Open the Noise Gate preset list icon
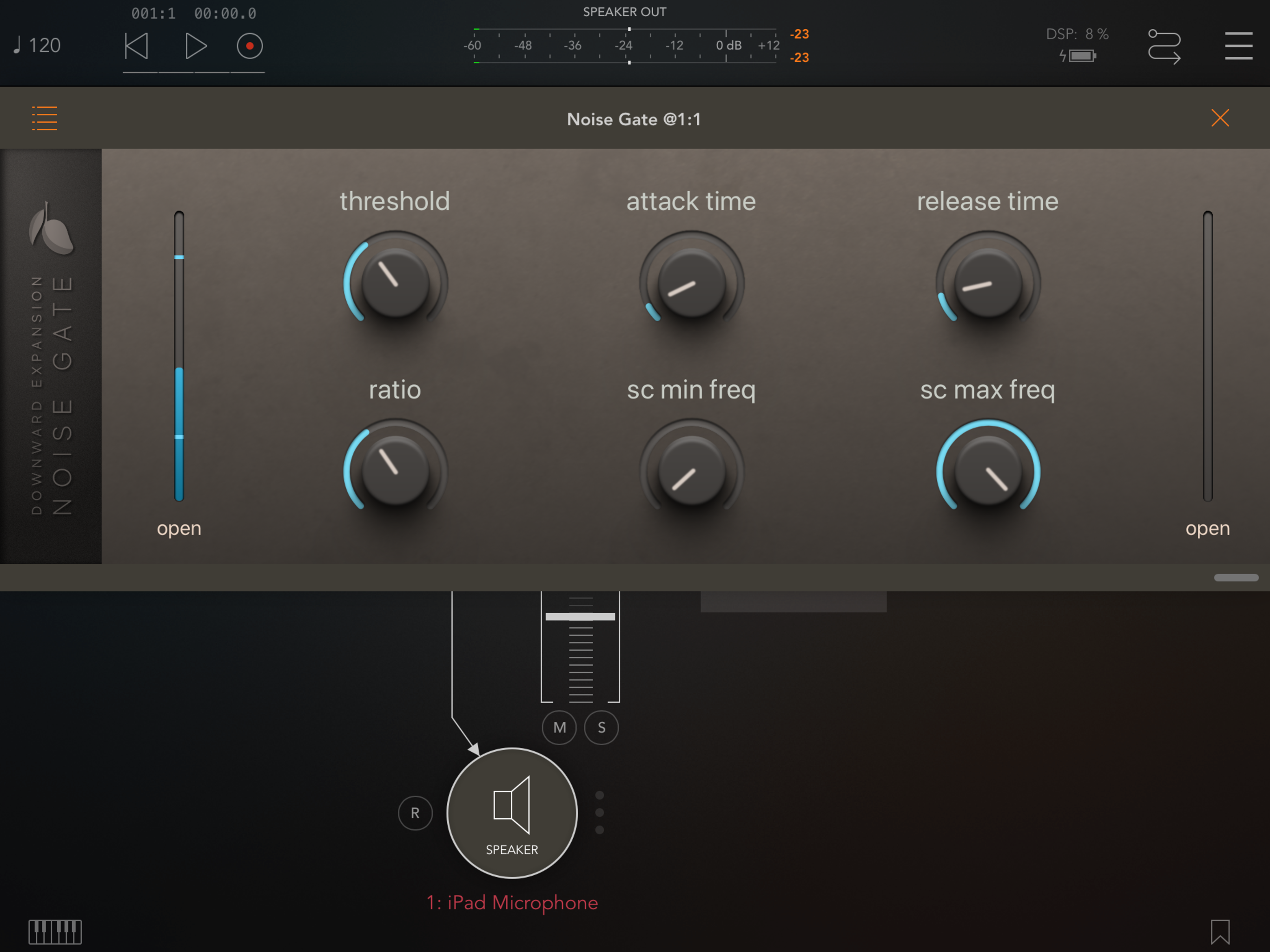This screenshot has height=952, width=1270. (44, 118)
